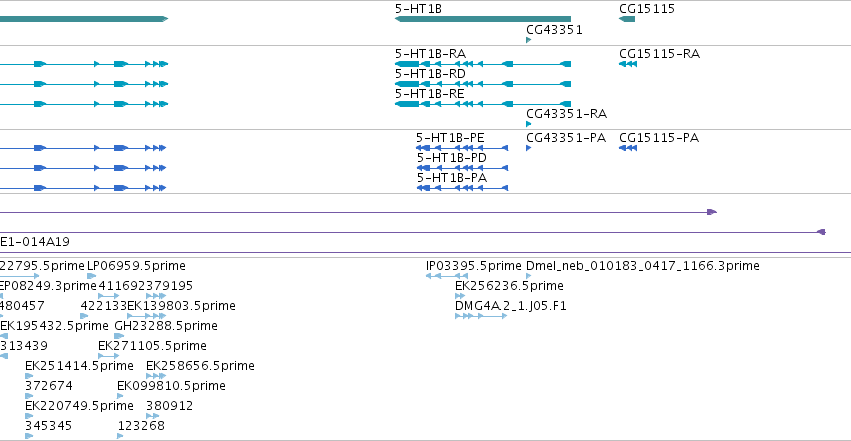
Task: Select the 5-HT1B gene bar
Action: point(482,19)
